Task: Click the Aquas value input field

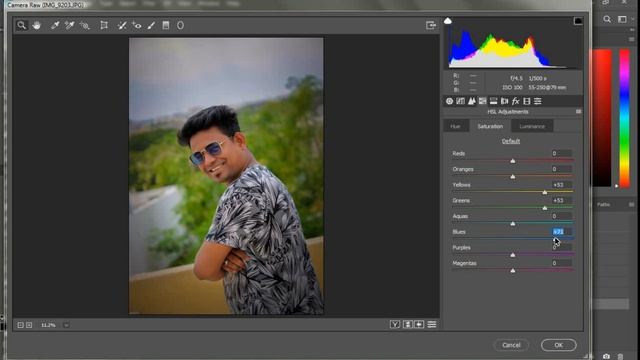Action: click(561, 216)
